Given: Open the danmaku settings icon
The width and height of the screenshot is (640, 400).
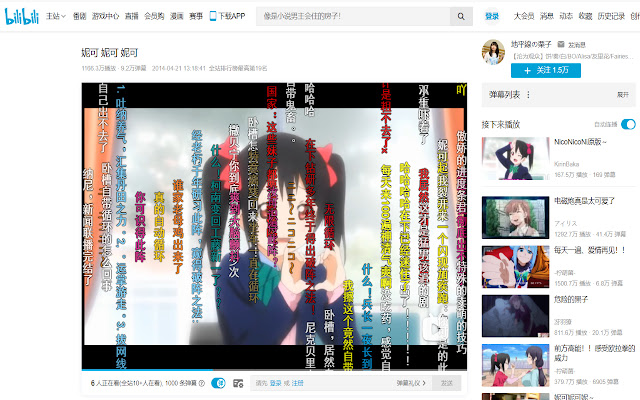Looking at the screenshot, I should point(238,383).
